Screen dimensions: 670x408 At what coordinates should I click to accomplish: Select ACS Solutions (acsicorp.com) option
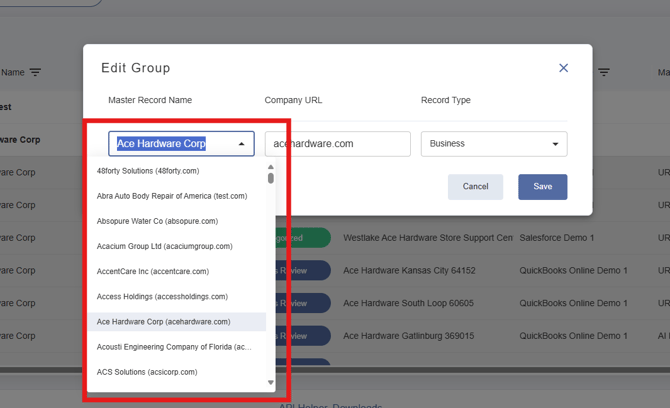tap(176, 372)
